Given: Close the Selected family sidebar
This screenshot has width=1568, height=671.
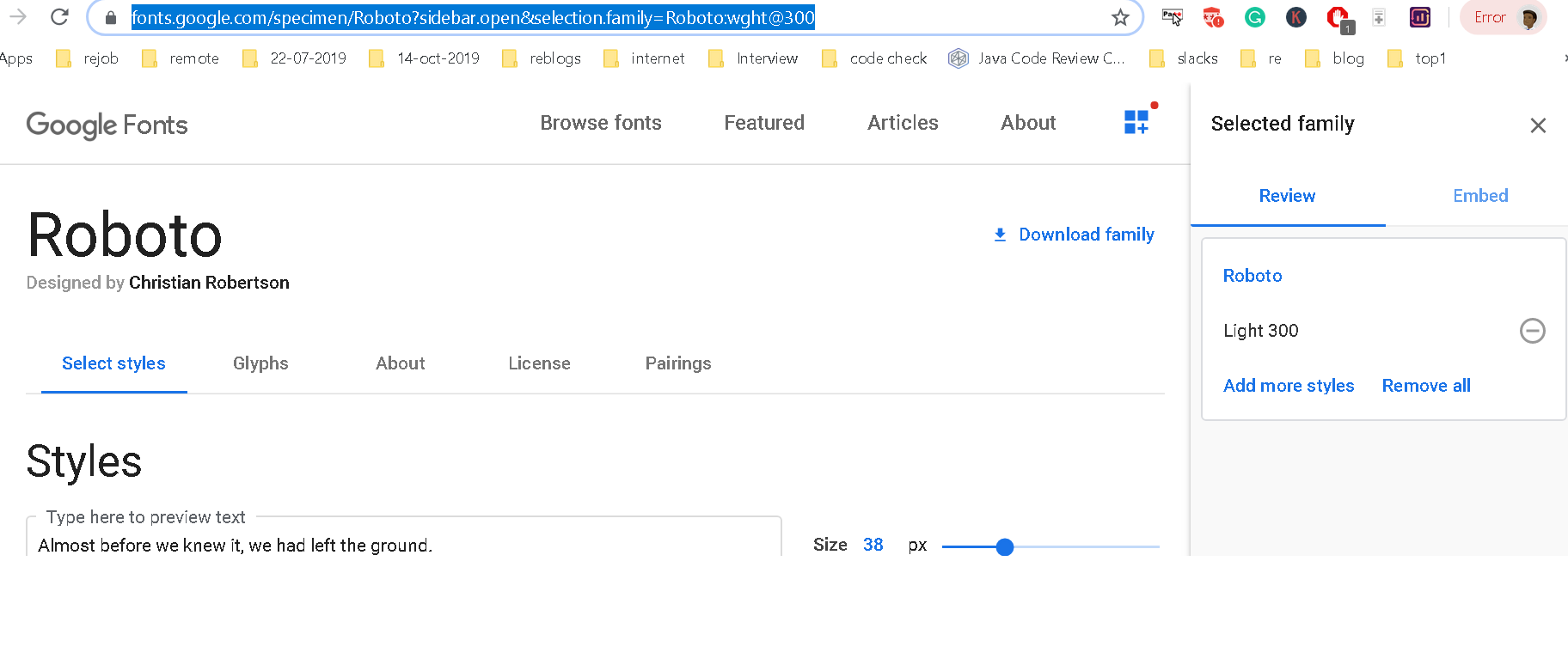Looking at the screenshot, I should (1538, 125).
